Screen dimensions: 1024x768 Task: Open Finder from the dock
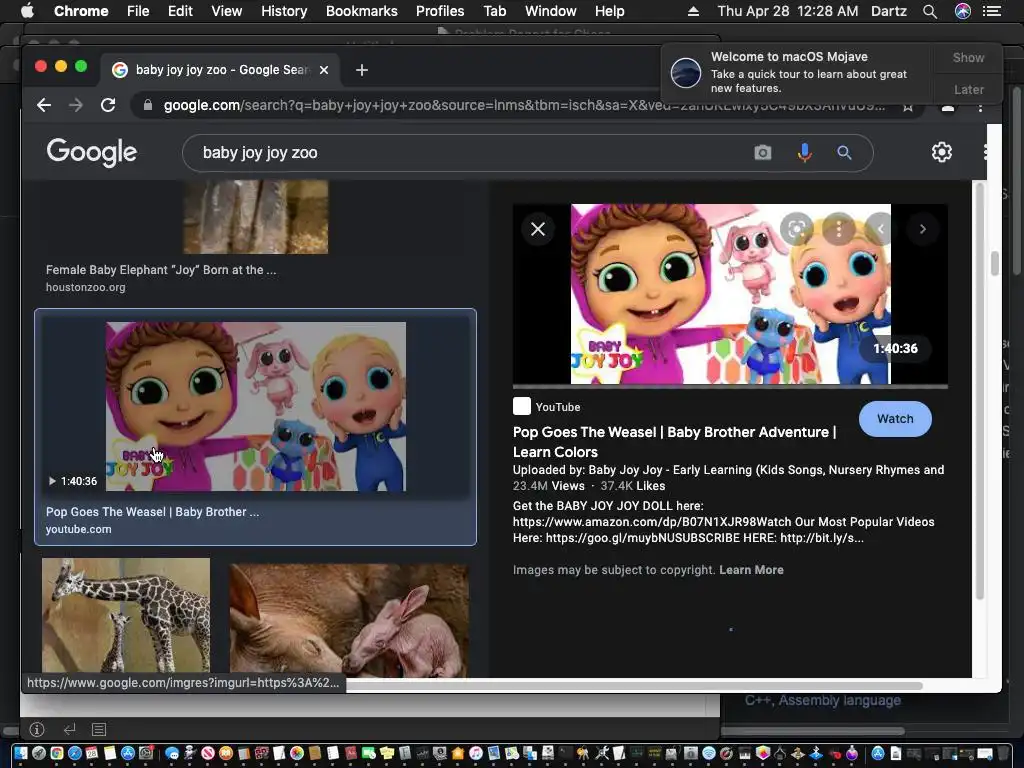(x=21, y=753)
